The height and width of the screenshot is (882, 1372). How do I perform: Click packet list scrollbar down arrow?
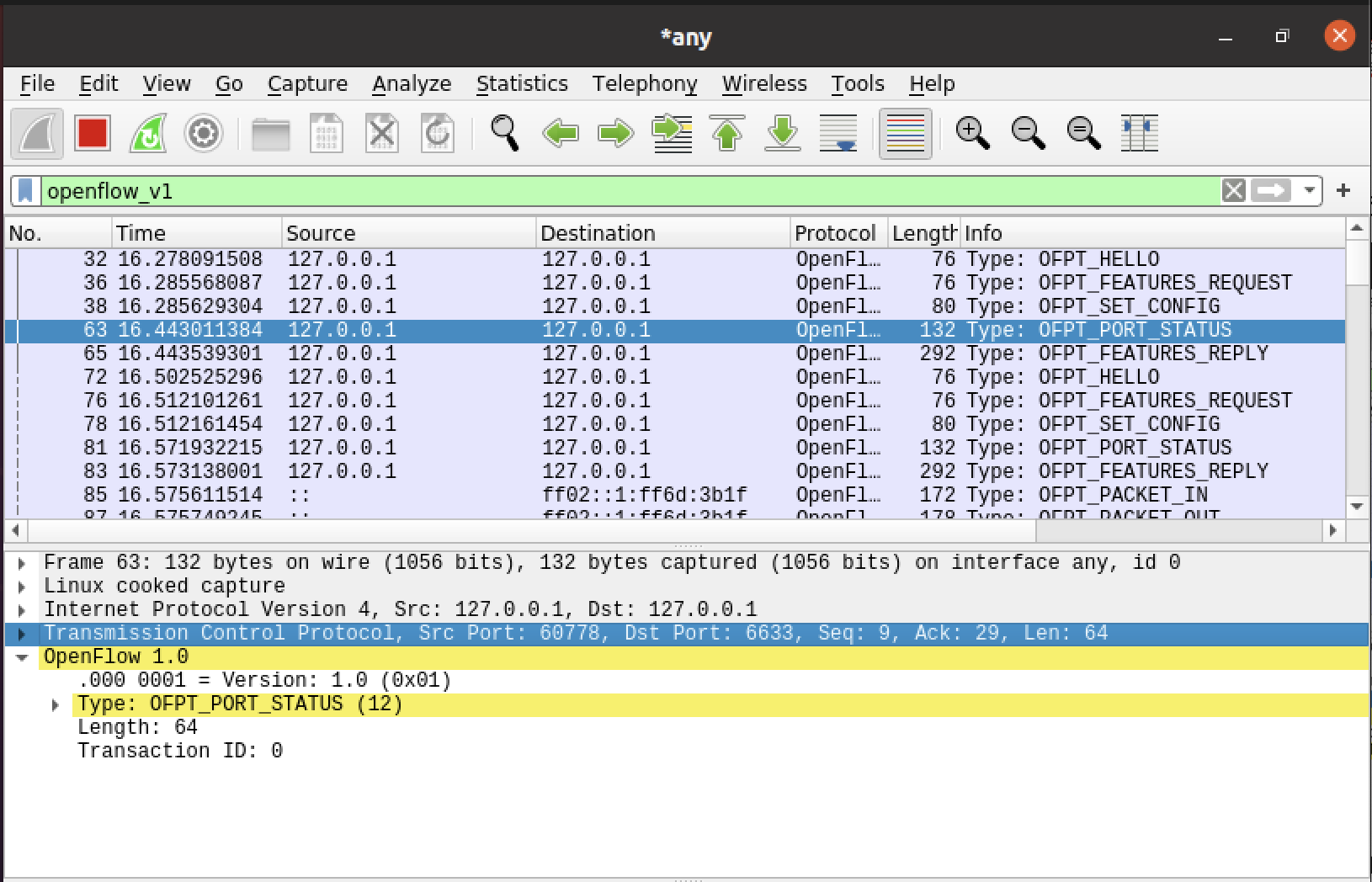pos(1356,507)
